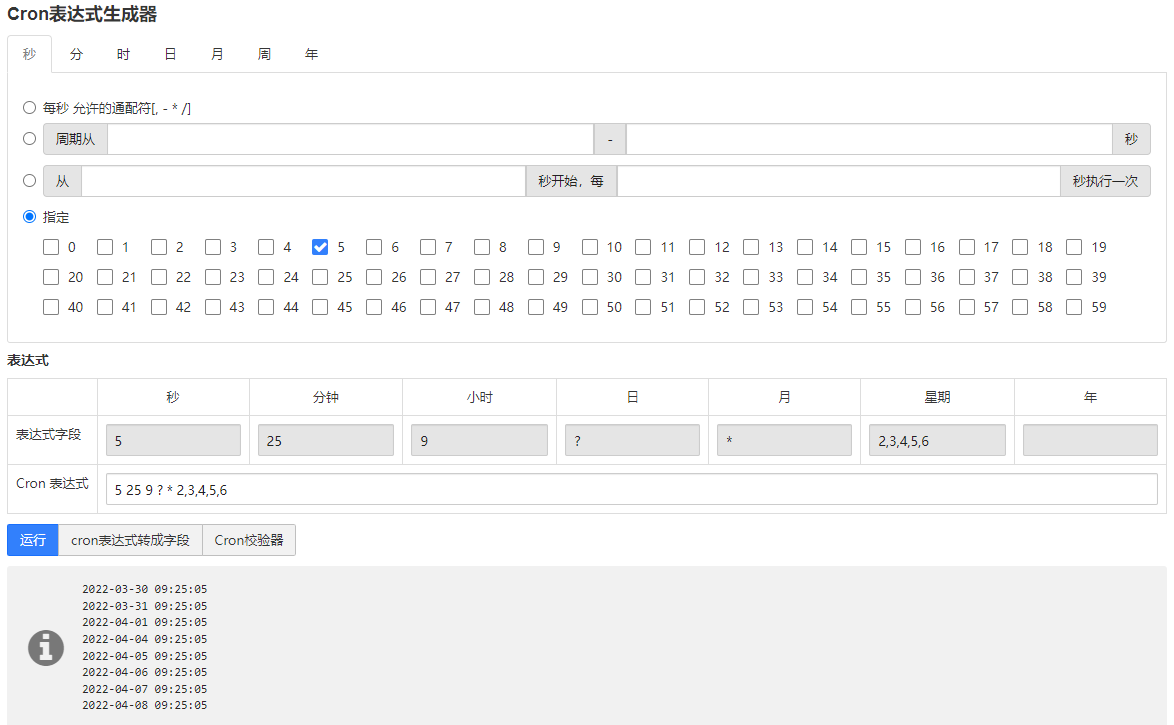
Task: Open the 年 tab
Action: (x=311, y=54)
